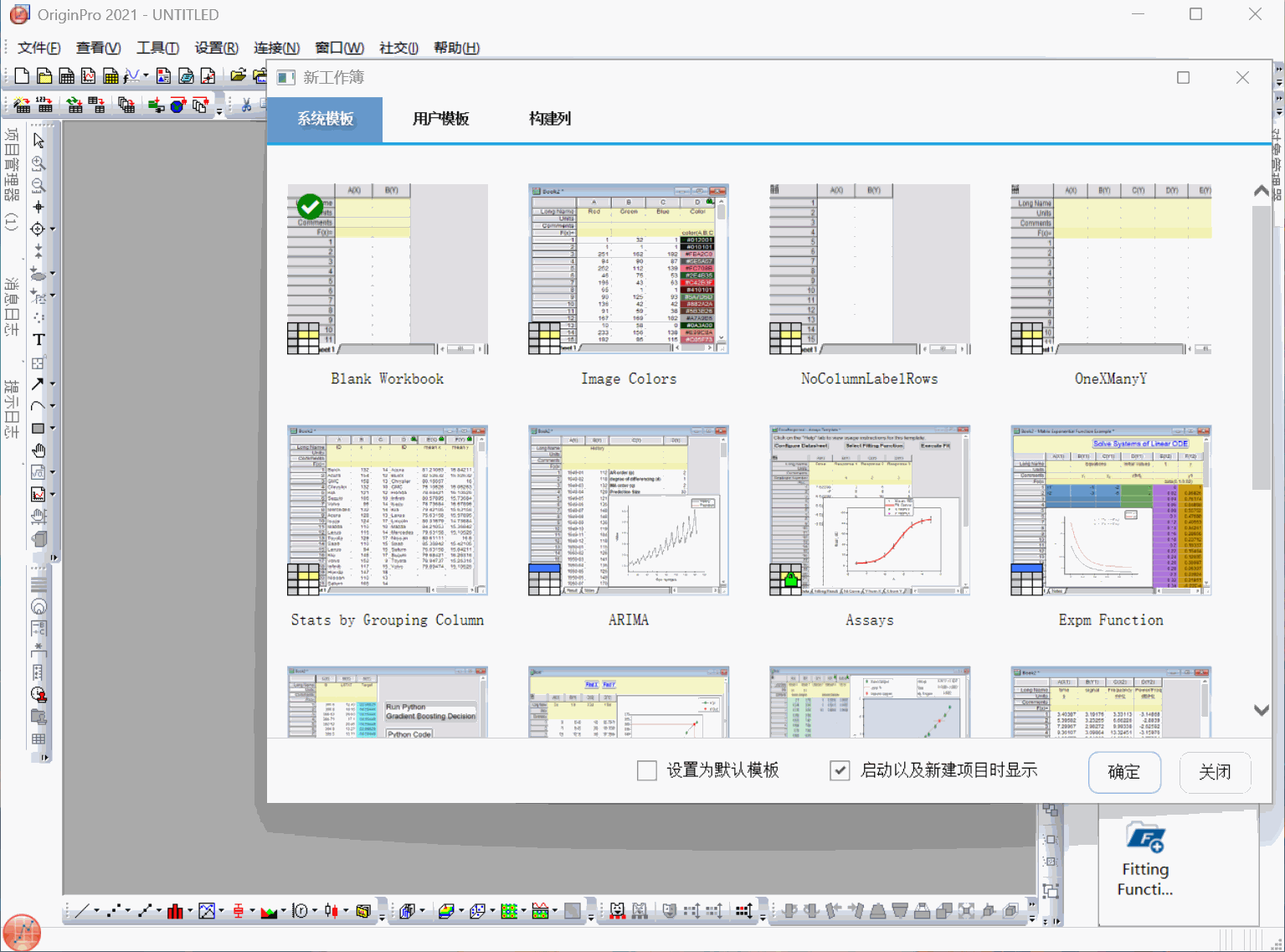
Task: Open the 消息日志 side panel tab
Action: 11,308
